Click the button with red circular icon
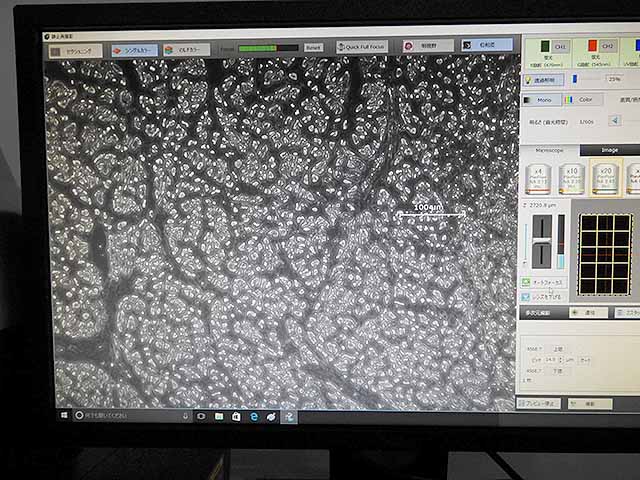 click(x=427, y=46)
